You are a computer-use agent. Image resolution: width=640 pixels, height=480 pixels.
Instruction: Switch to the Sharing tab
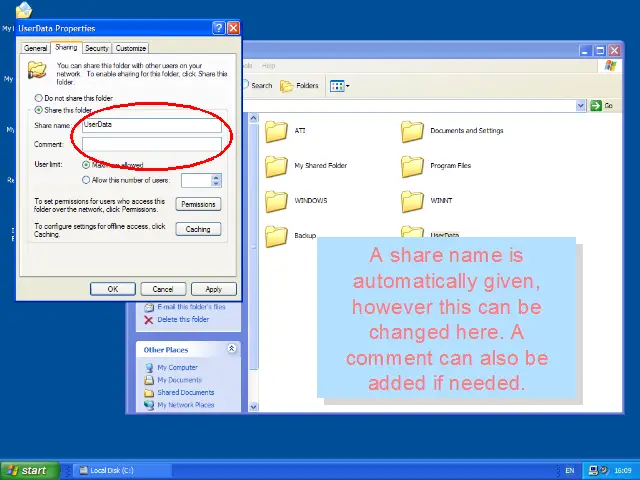click(x=66, y=47)
